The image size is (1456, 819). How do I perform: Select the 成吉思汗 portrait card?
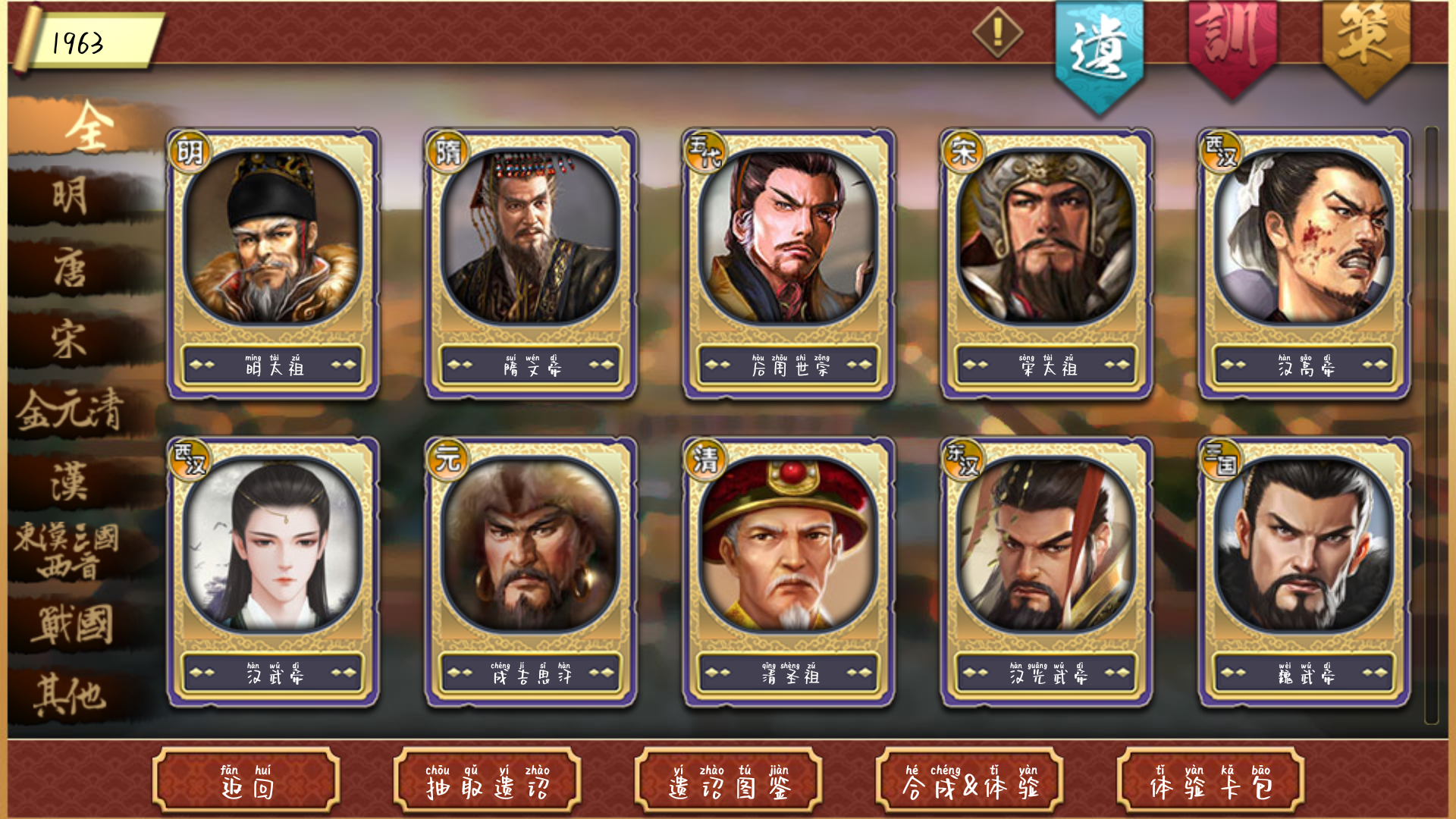531,573
